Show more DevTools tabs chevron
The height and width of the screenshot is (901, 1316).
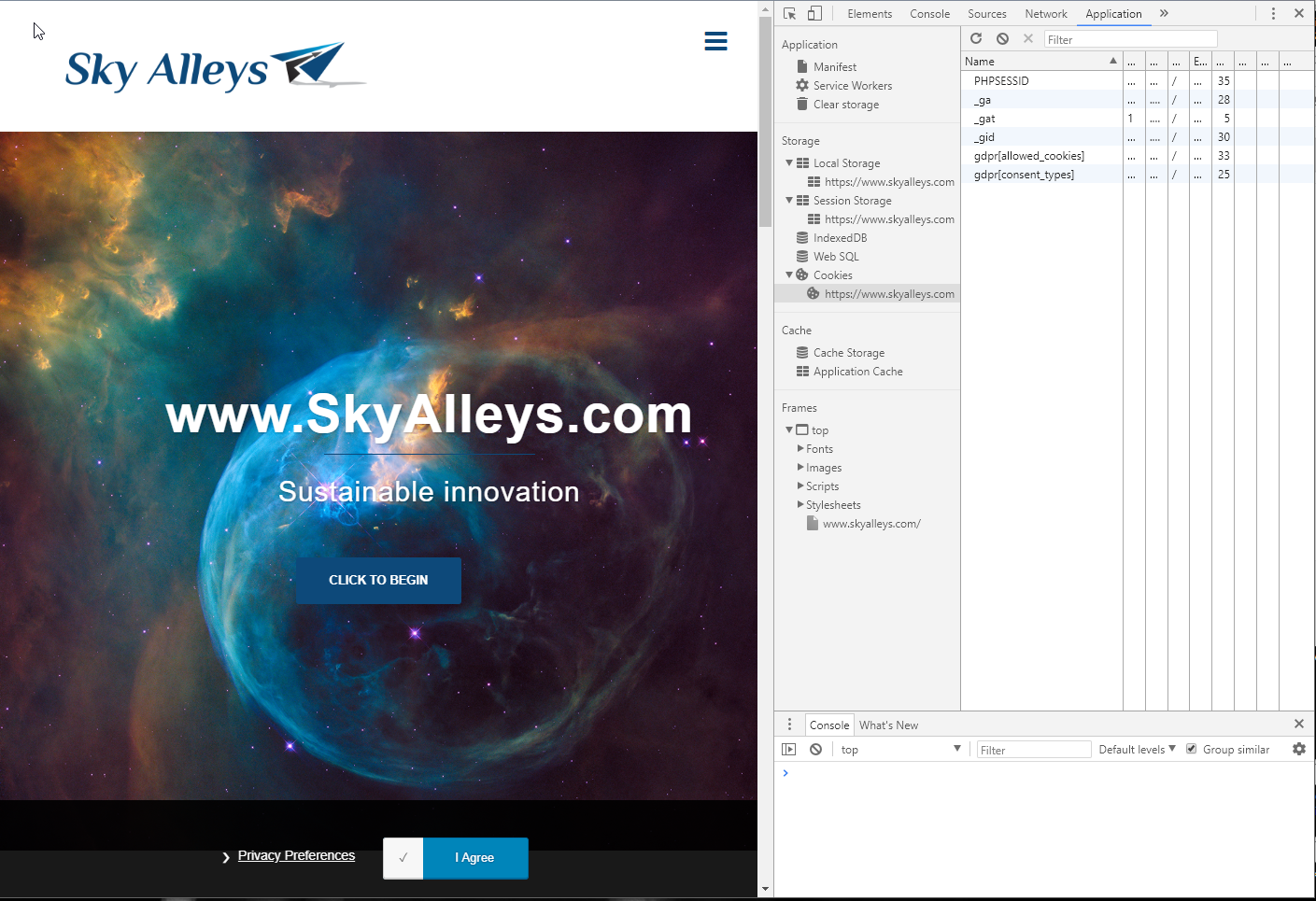point(1164,13)
